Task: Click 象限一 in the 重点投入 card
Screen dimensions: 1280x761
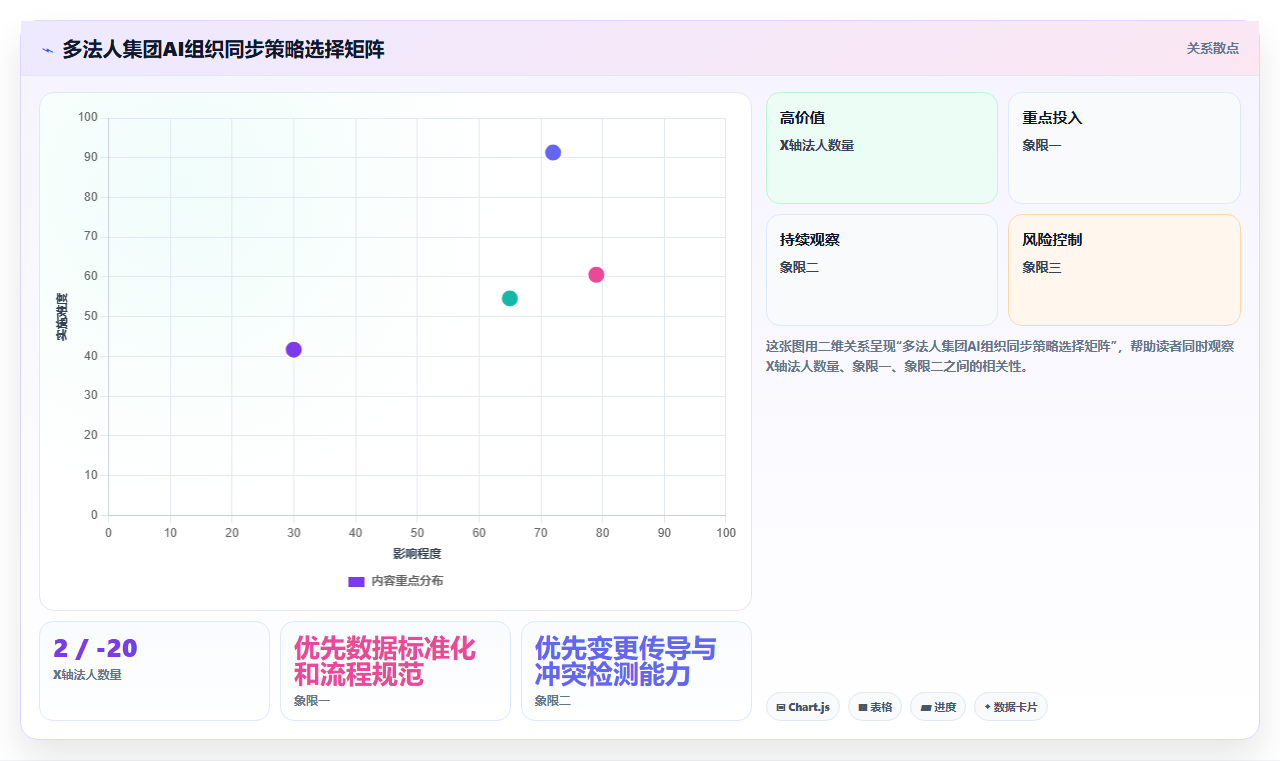Action: pos(1042,145)
